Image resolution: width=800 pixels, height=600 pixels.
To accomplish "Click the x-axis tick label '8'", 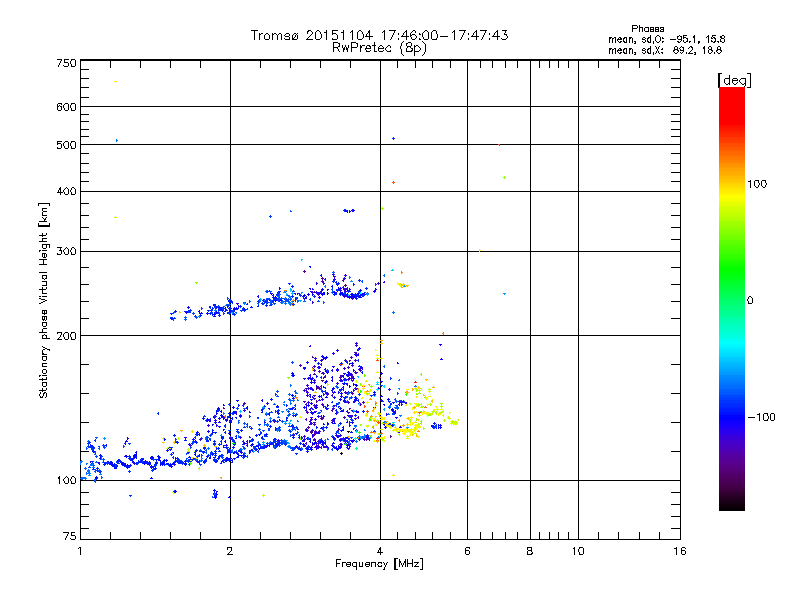I will pos(530,551).
